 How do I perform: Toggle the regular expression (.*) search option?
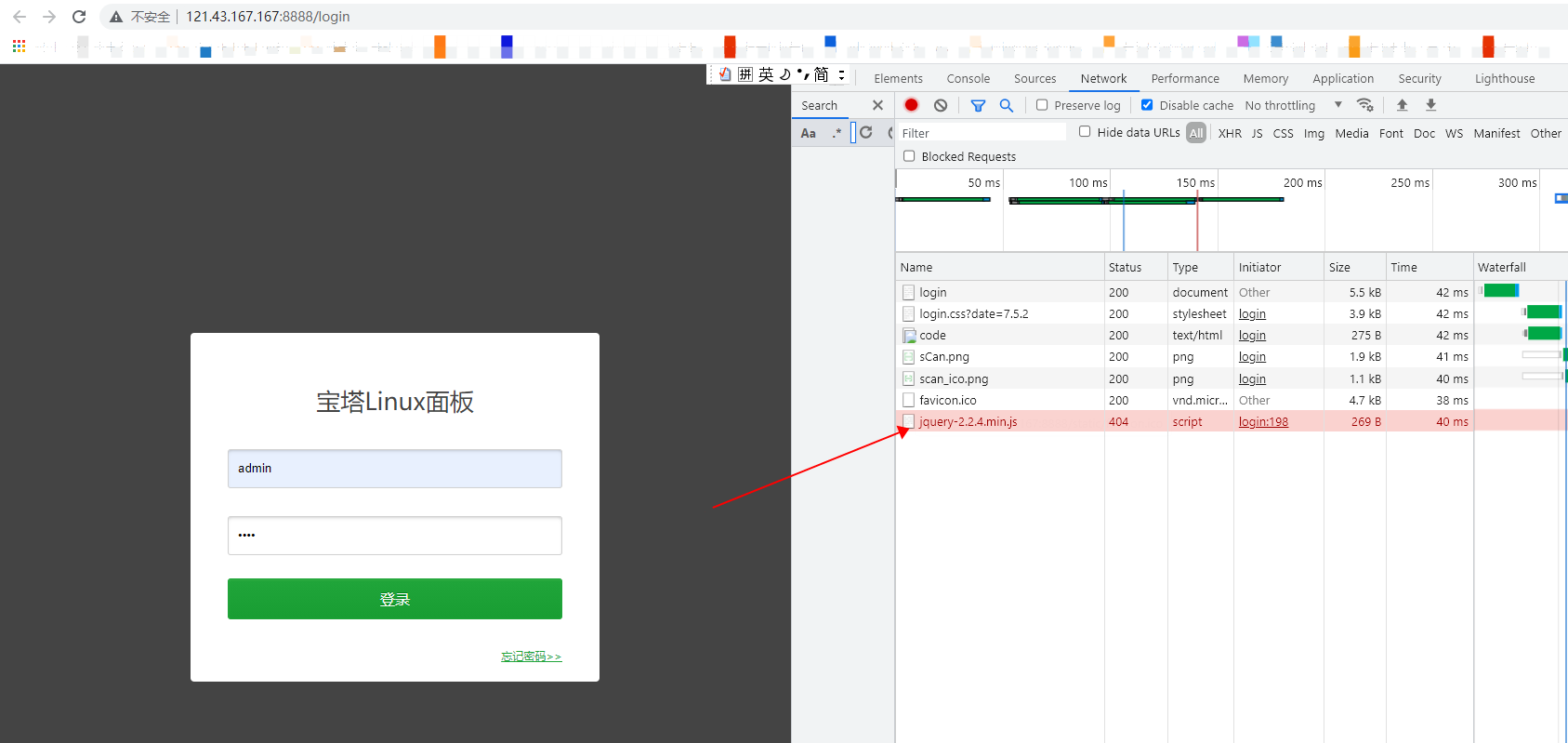coord(837,133)
